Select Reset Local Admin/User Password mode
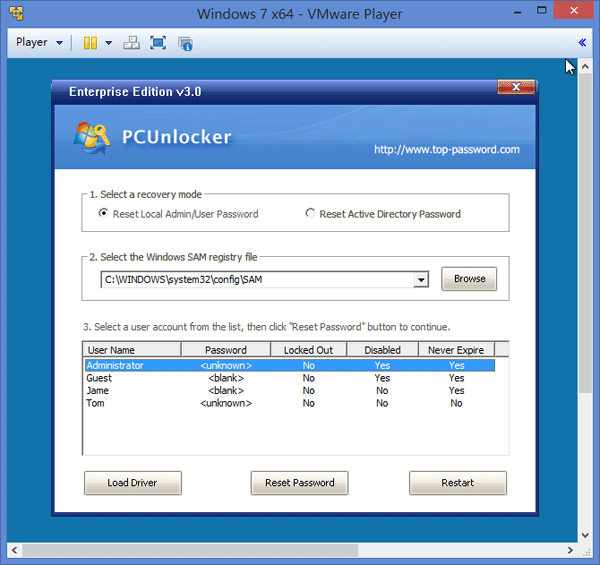600x565 pixels. (x=179, y=214)
